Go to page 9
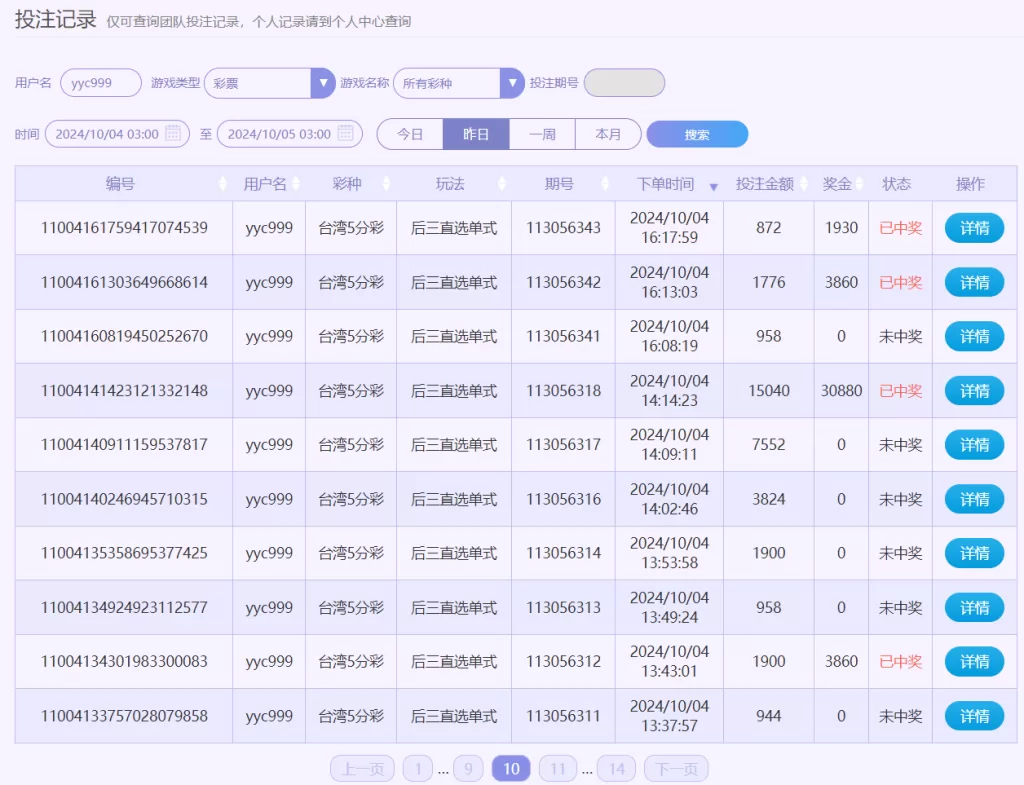Image resolution: width=1024 pixels, height=785 pixels. tap(468, 769)
